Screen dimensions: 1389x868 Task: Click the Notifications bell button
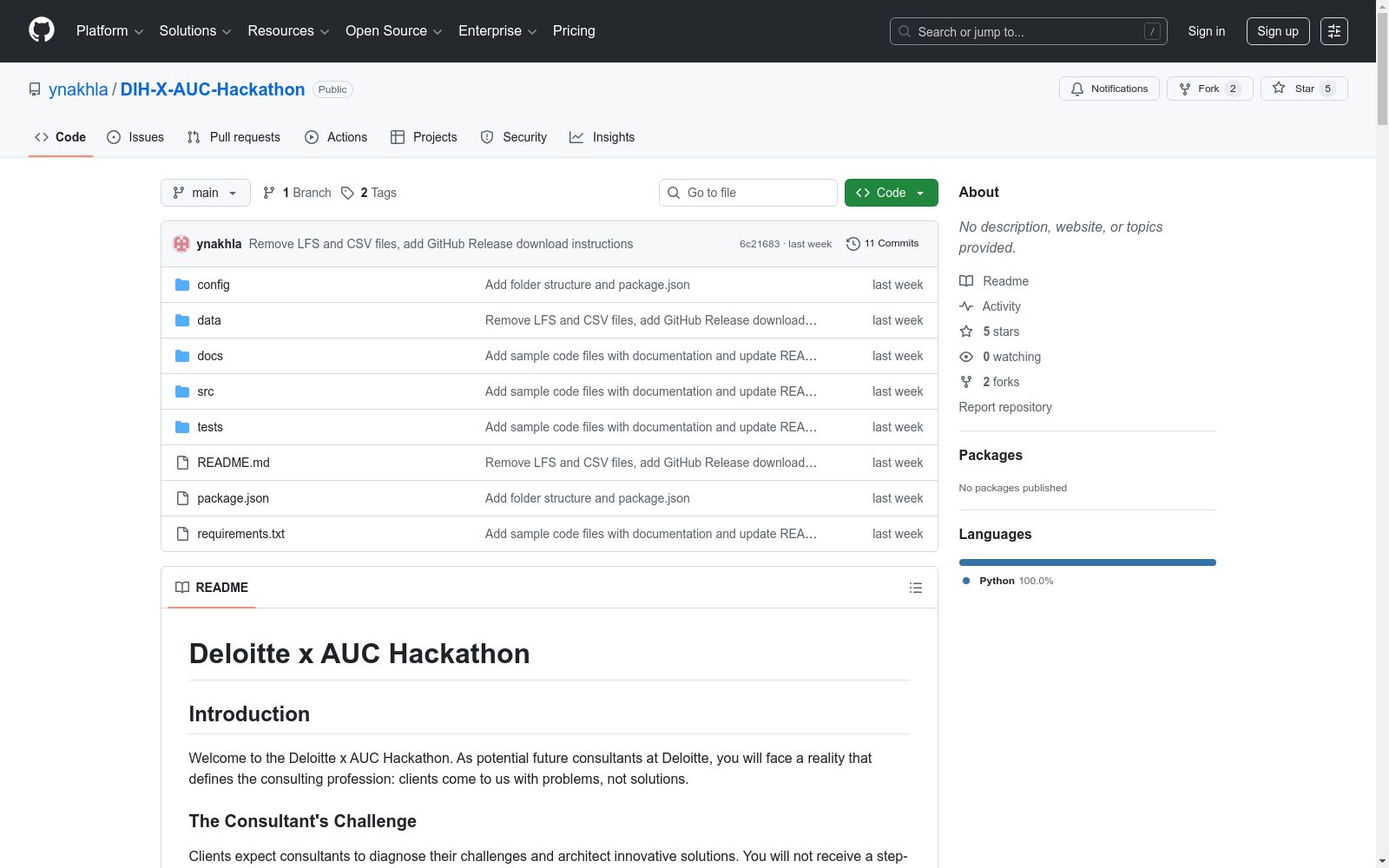pos(1109,89)
